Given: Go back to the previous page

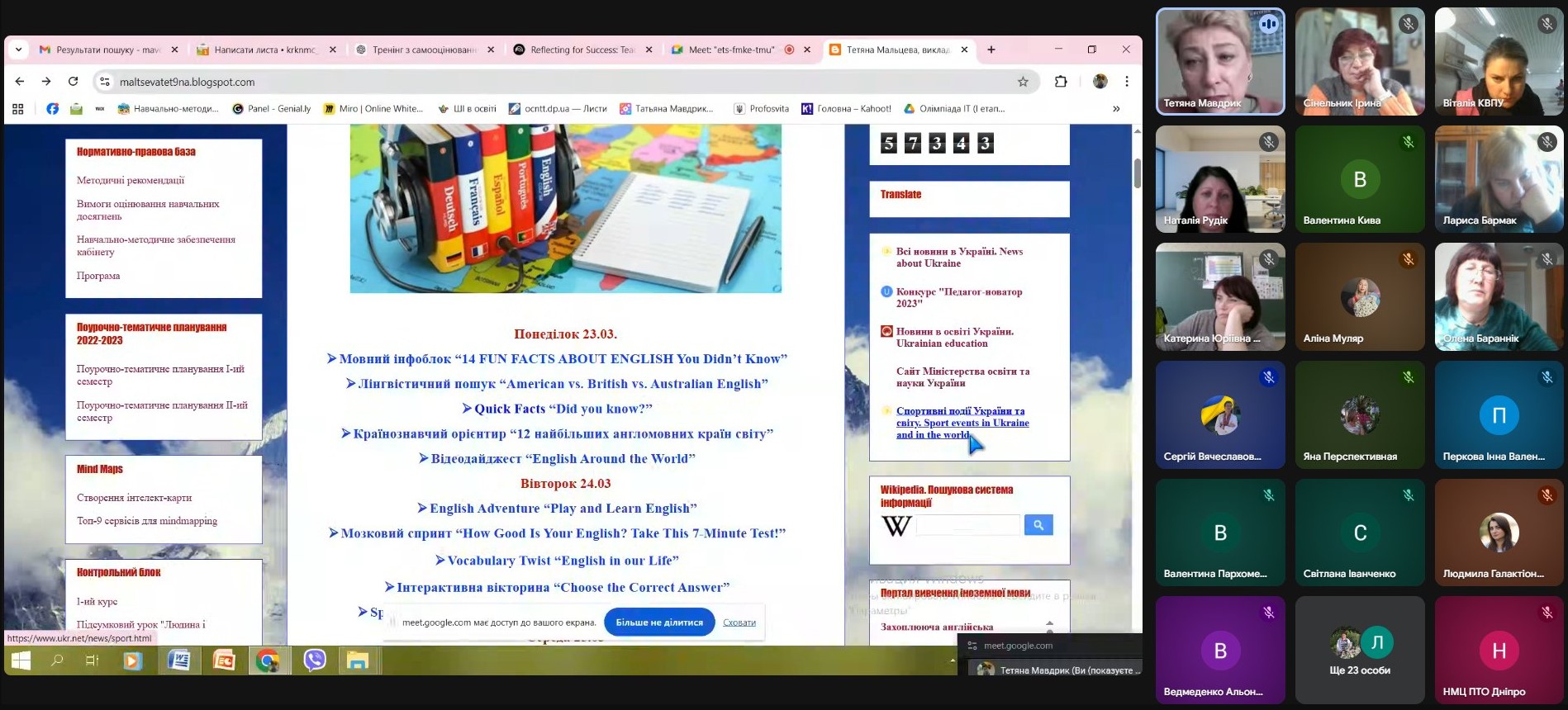Looking at the screenshot, I should 20,82.
